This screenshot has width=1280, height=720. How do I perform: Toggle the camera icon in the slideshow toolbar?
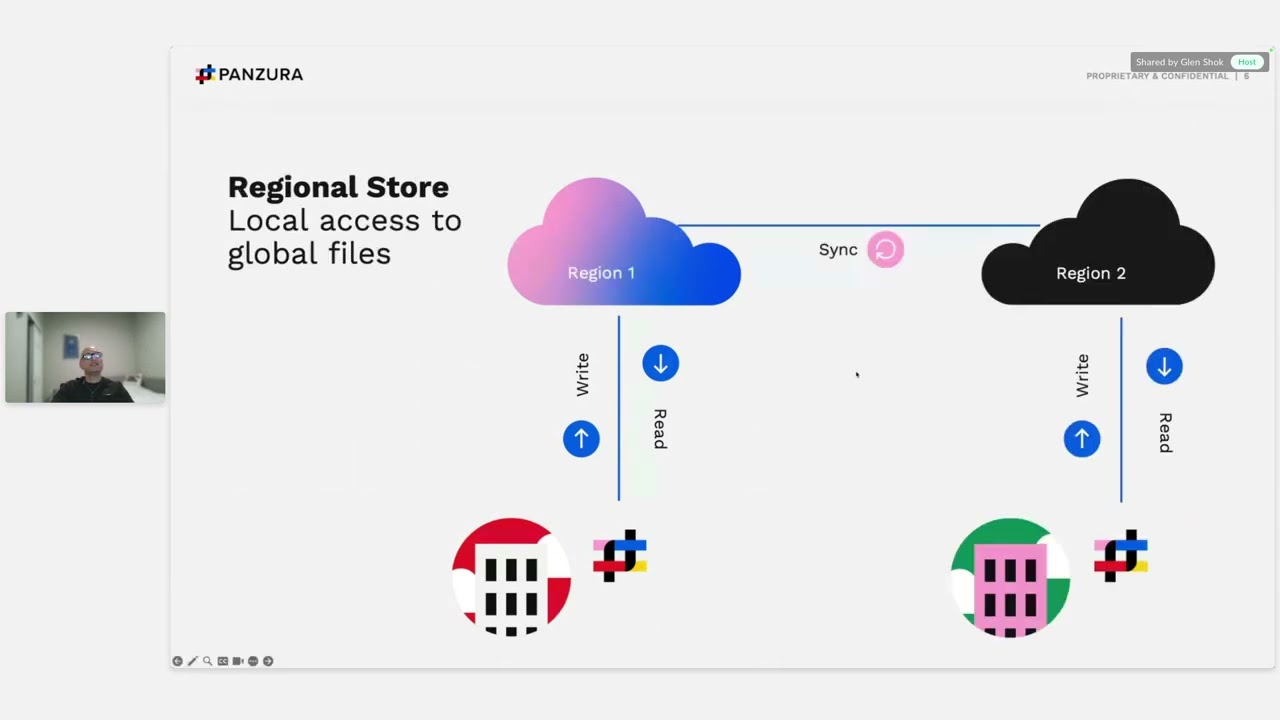tap(237, 661)
